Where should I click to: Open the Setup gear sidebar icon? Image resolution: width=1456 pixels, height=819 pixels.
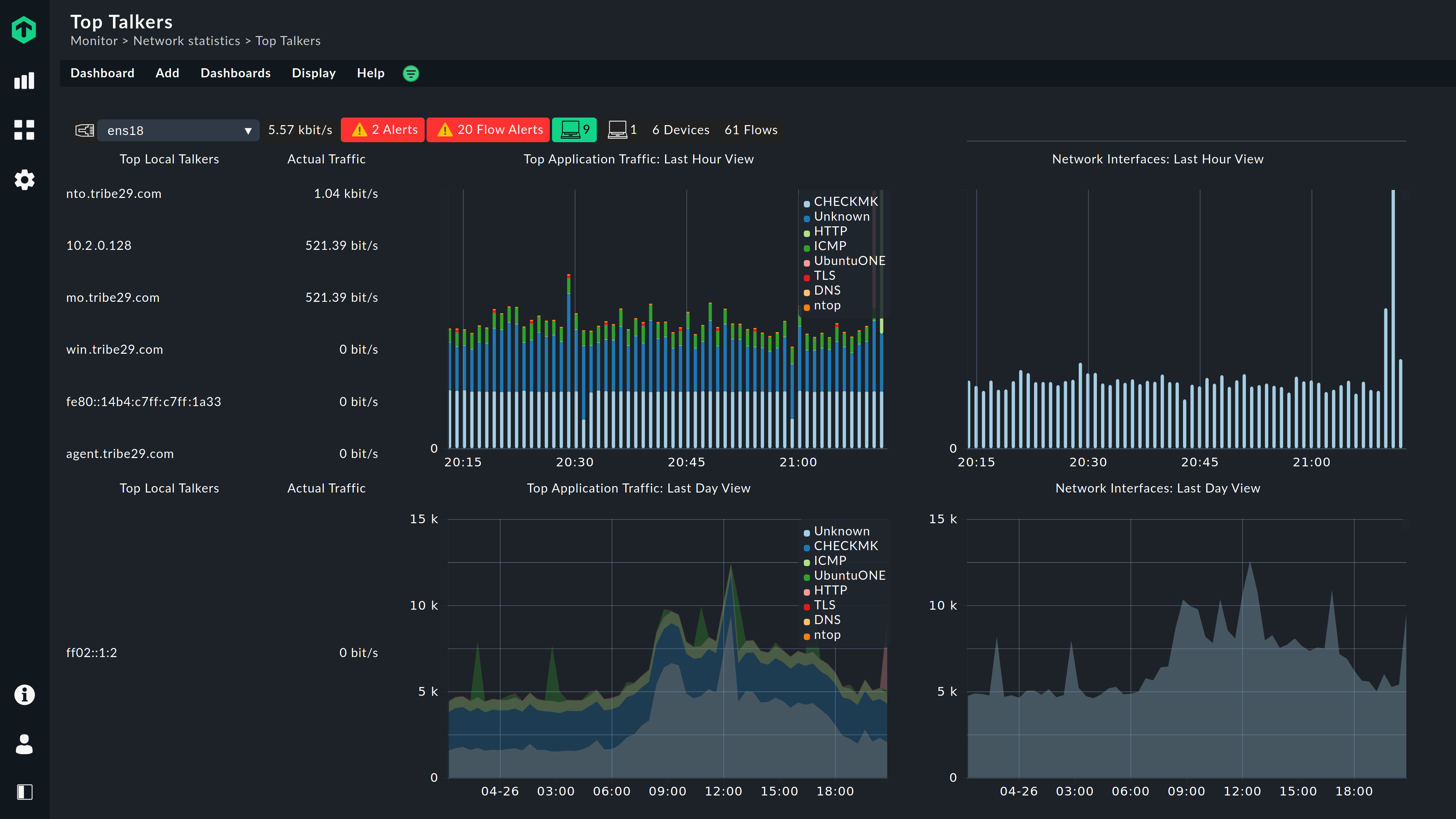(x=24, y=180)
